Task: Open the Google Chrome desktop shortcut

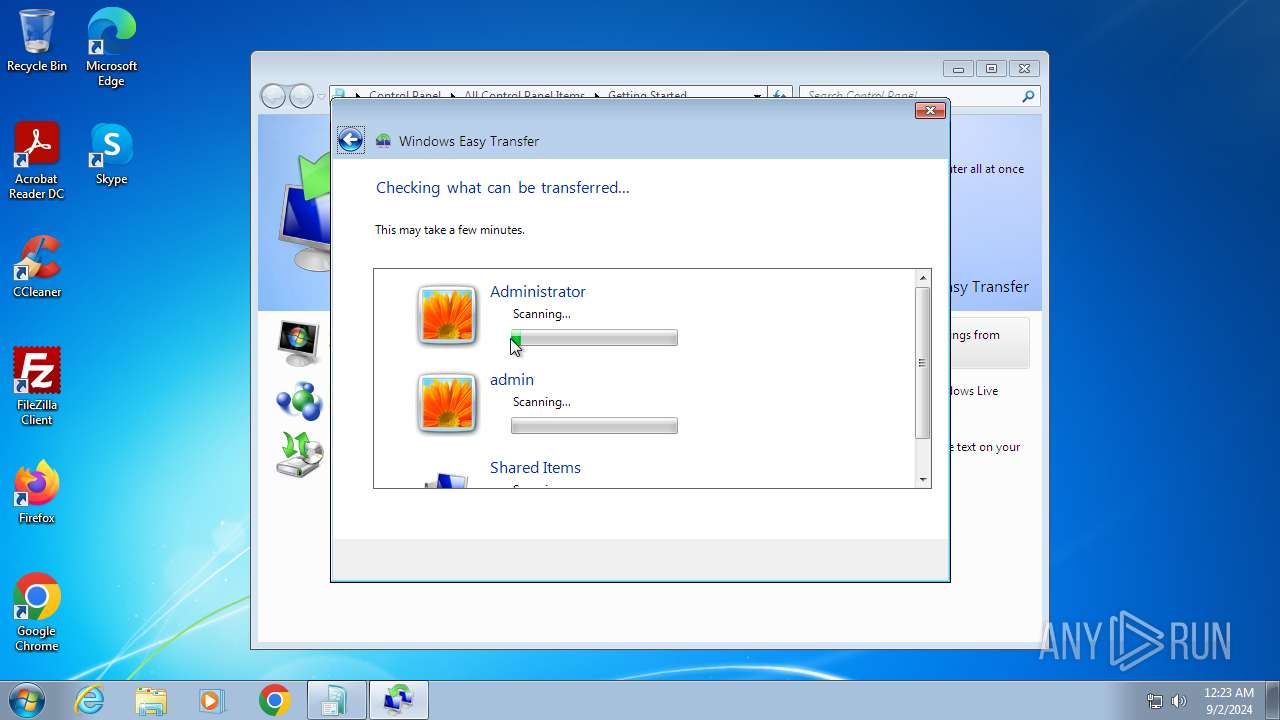Action: (x=37, y=612)
